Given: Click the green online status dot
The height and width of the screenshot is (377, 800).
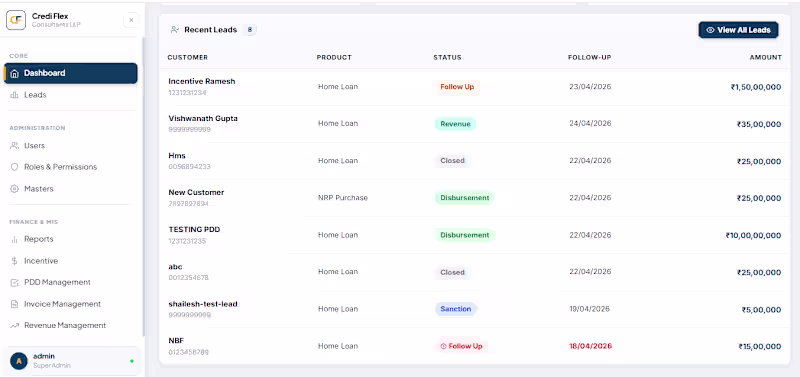Looking at the screenshot, I should (x=132, y=361).
